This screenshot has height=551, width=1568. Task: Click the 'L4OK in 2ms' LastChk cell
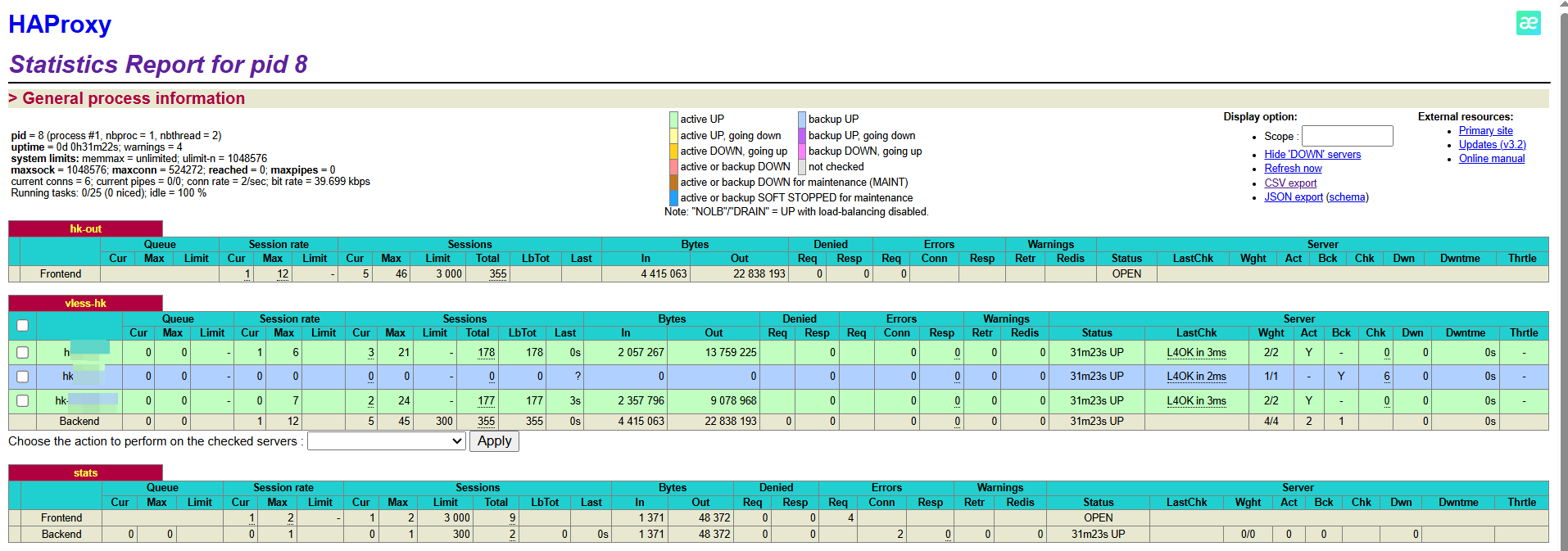pos(1196,377)
